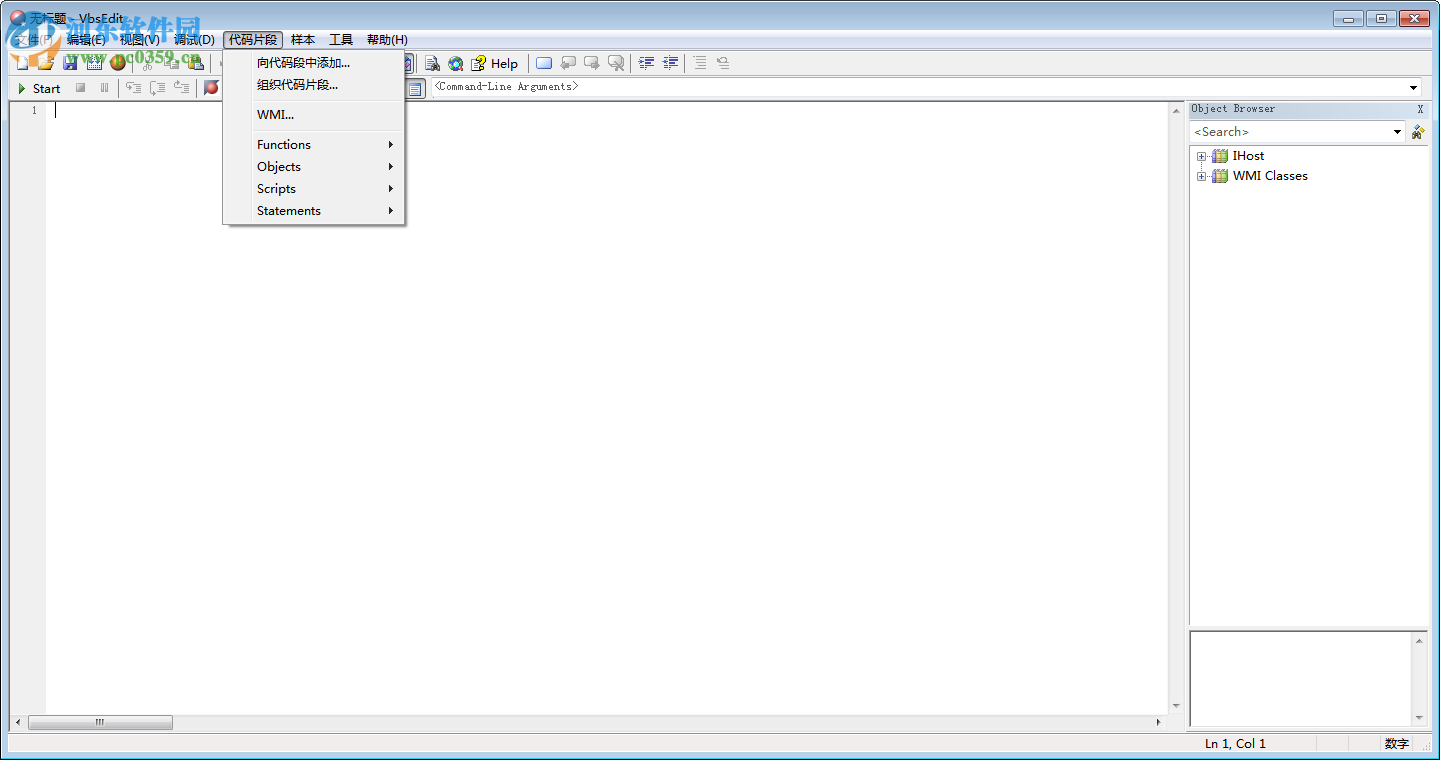Click the 数字 status bar indicator
1440x760 pixels.
[1396, 744]
